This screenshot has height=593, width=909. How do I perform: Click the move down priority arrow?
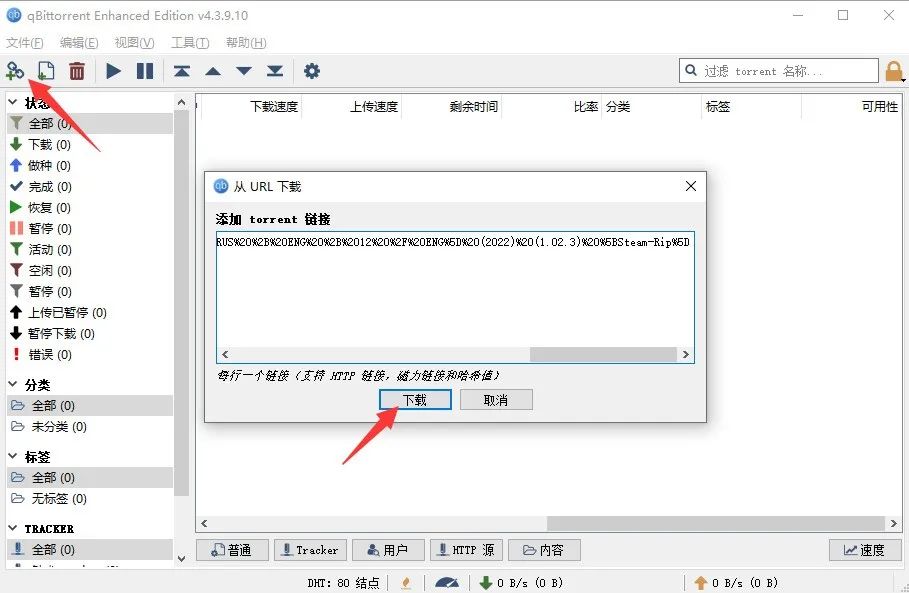point(243,71)
